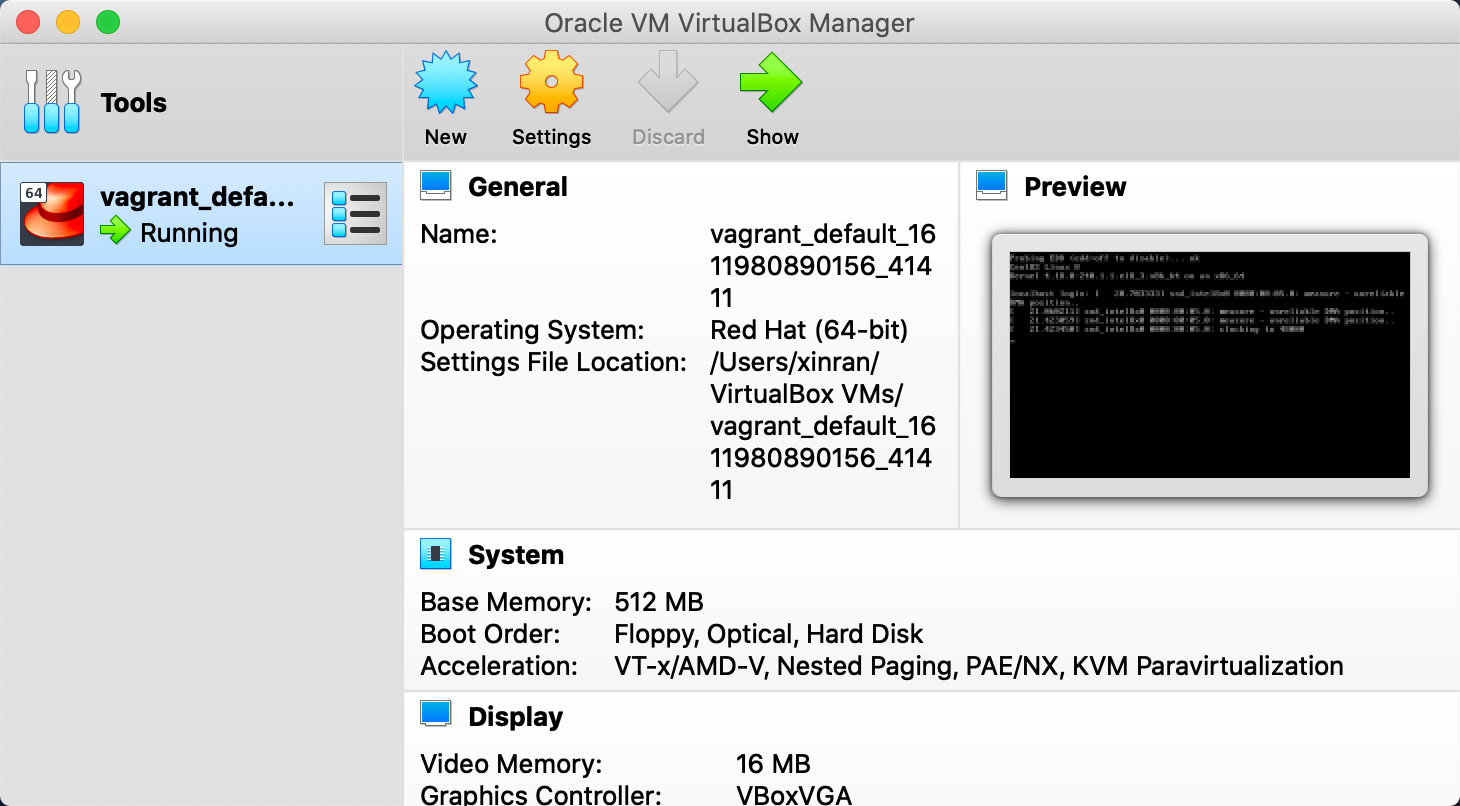Click the Running status text
This screenshot has width=1460, height=806.
(x=189, y=233)
